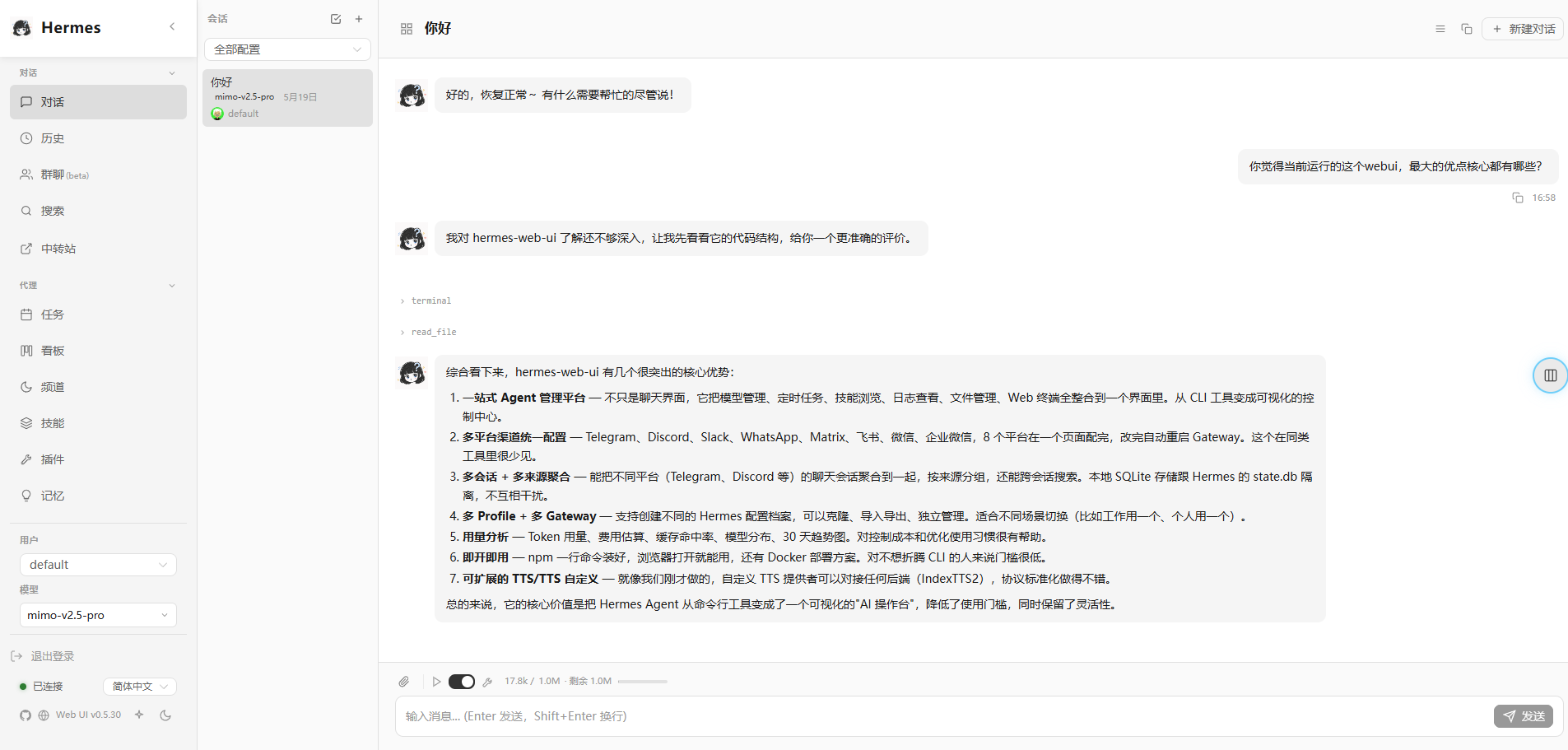Collapse the 对话 sidebar section

coord(98,72)
